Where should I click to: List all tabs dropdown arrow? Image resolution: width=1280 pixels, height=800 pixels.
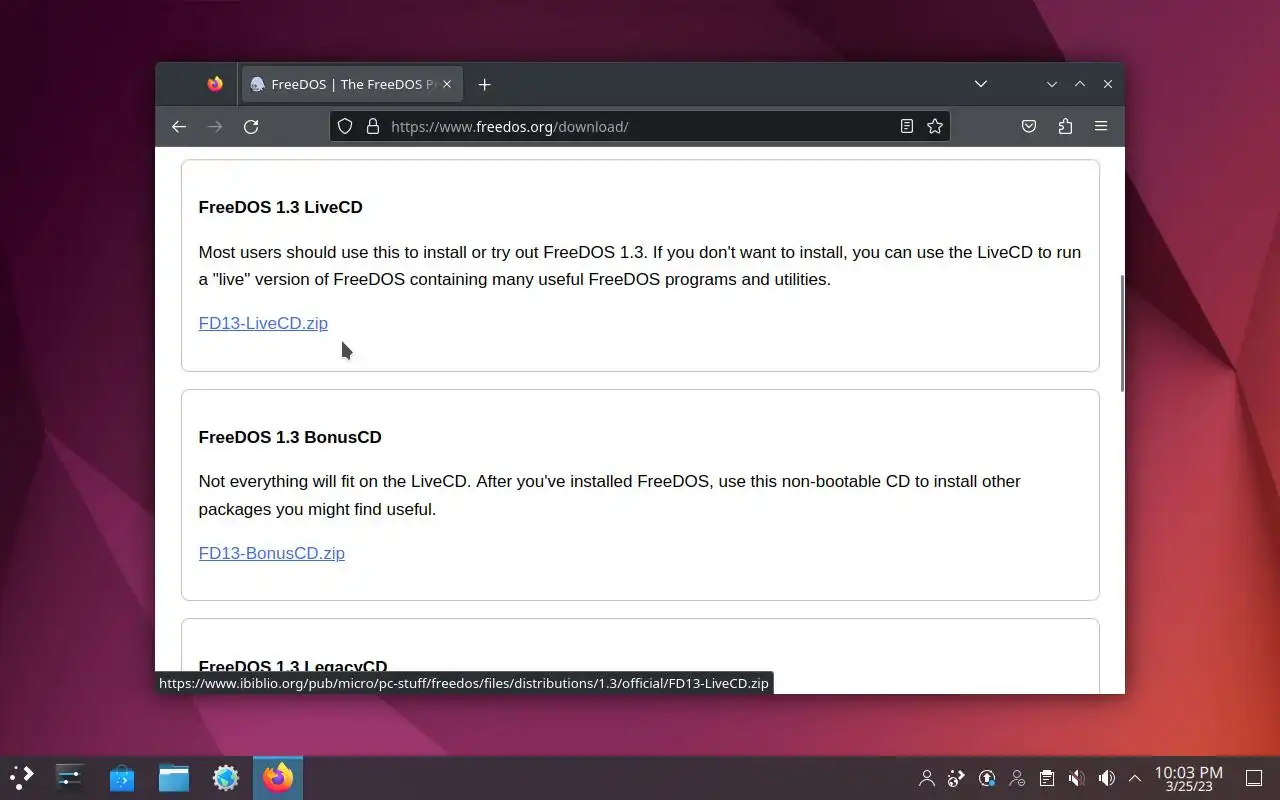tap(981, 84)
